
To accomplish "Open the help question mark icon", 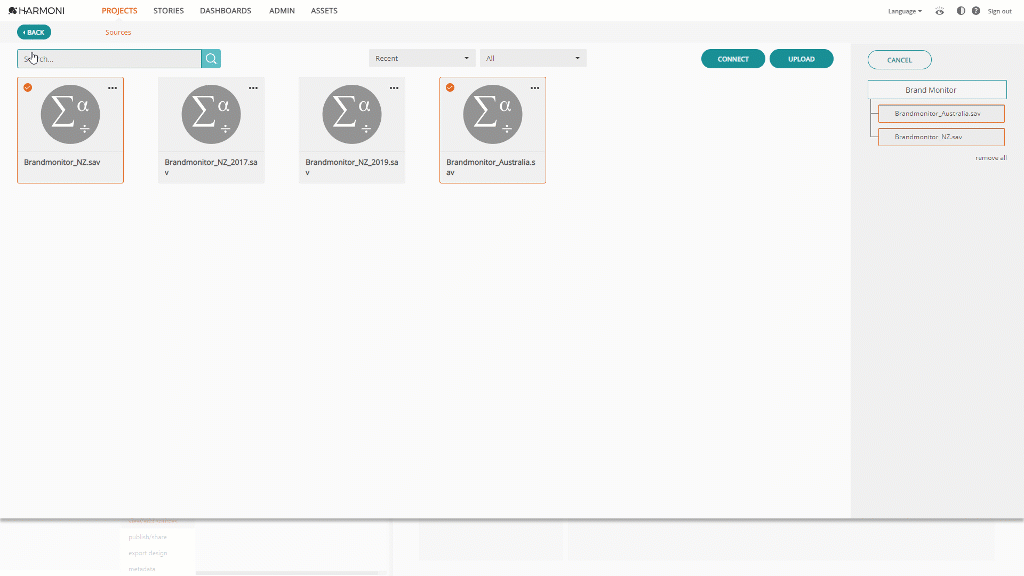I will coord(976,11).
